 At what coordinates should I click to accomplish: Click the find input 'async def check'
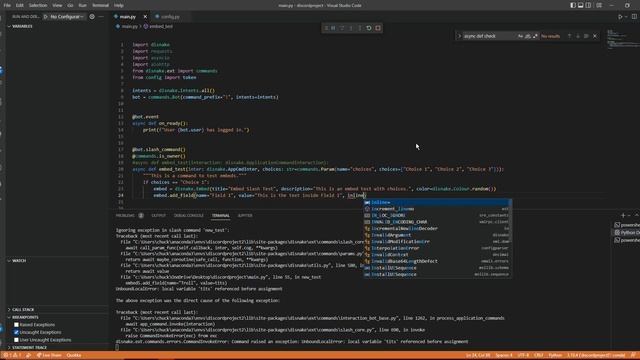[x=489, y=36]
